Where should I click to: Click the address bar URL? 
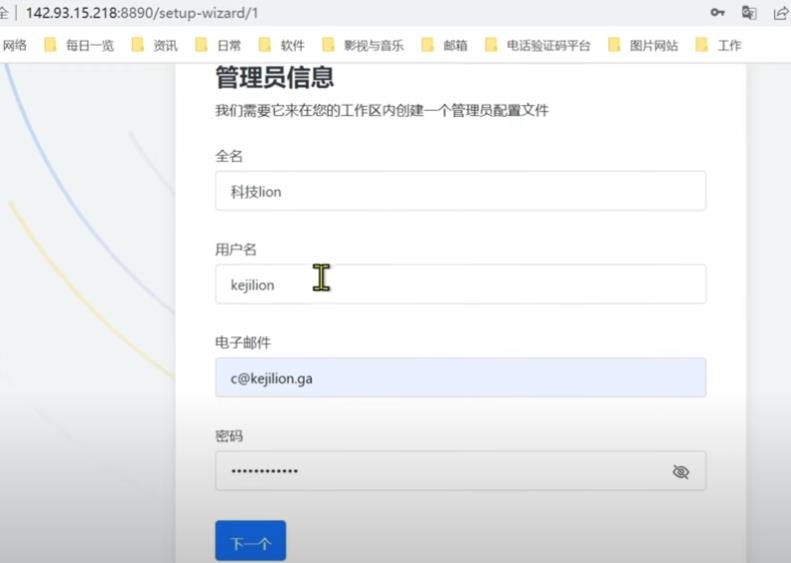[x=142, y=13]
